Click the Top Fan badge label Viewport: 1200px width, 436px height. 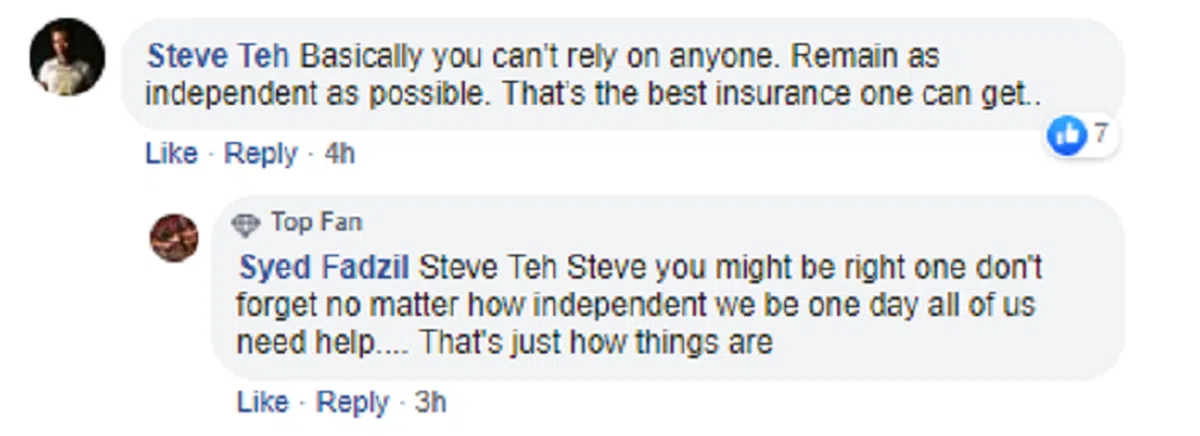316,222
